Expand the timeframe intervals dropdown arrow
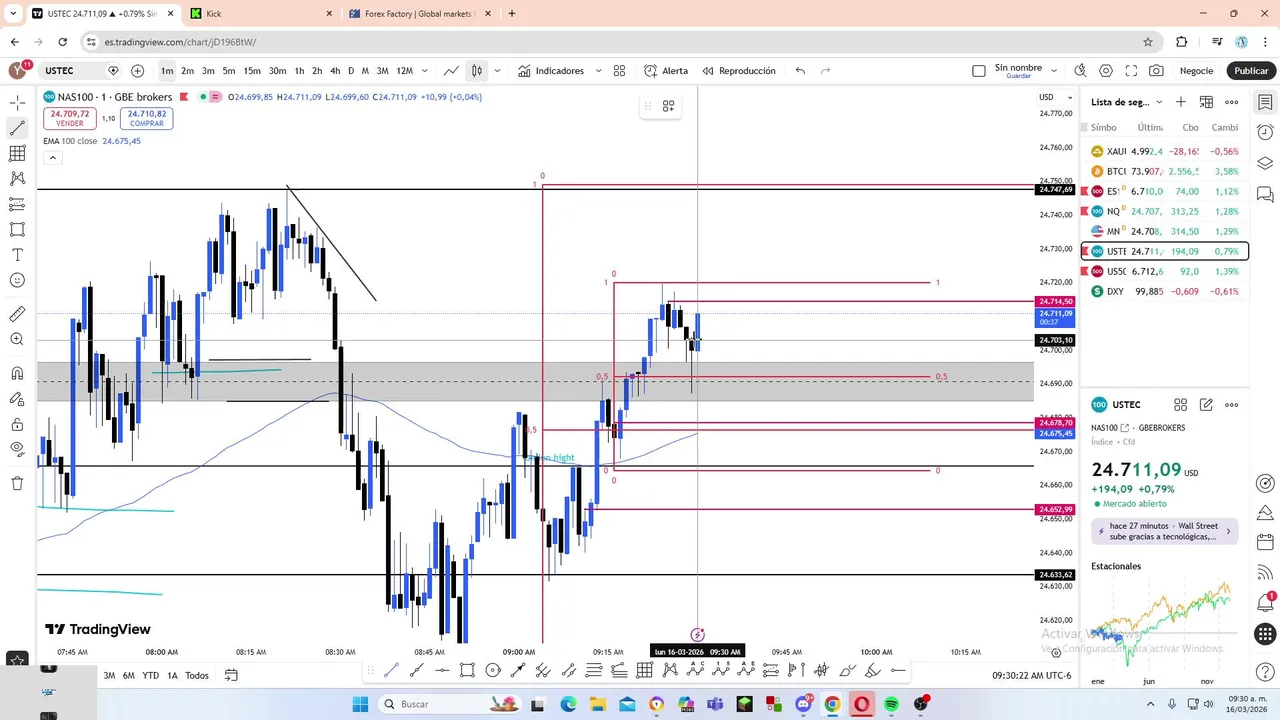Viewport: 1280px width, 720px height. point(425,71)
